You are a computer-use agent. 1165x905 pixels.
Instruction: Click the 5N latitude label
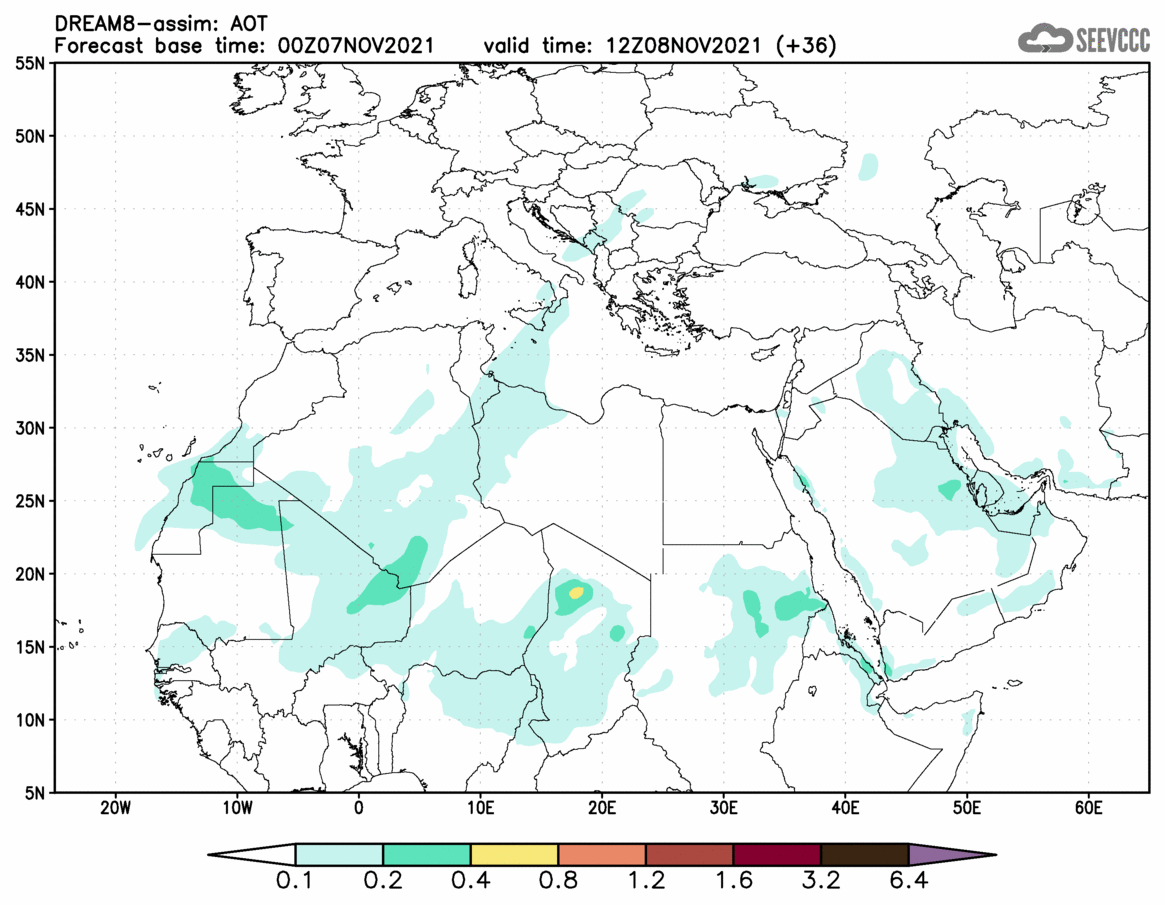tap(35, 793)
